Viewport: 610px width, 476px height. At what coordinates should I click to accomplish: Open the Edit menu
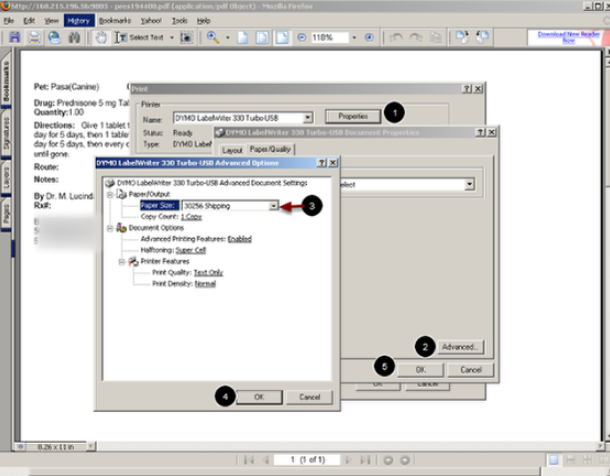29,21
